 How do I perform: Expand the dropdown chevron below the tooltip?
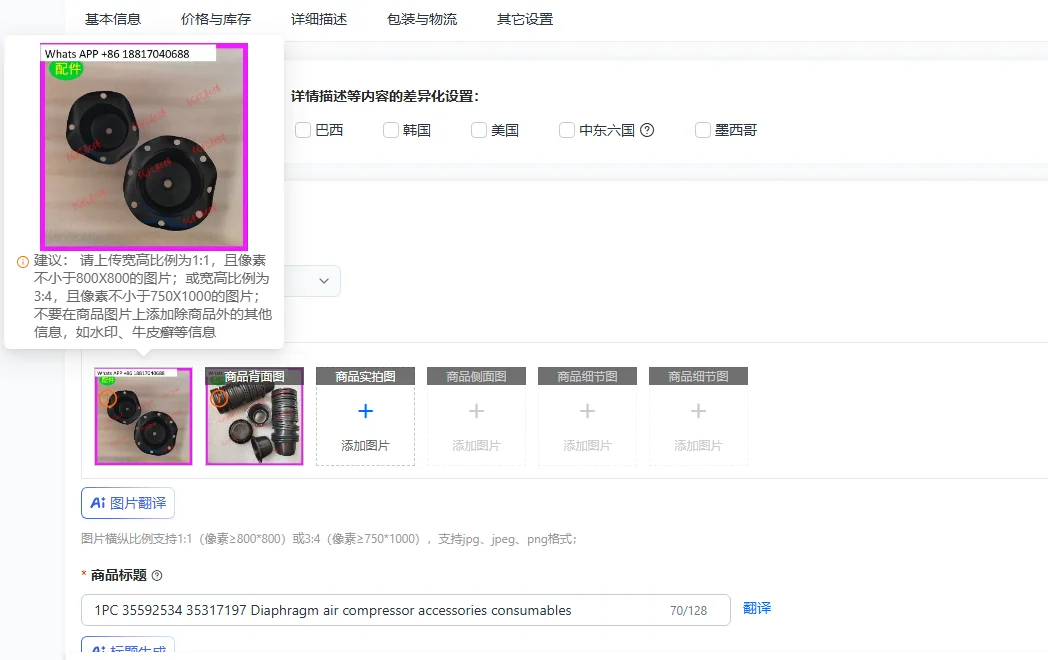pos(324,281)
